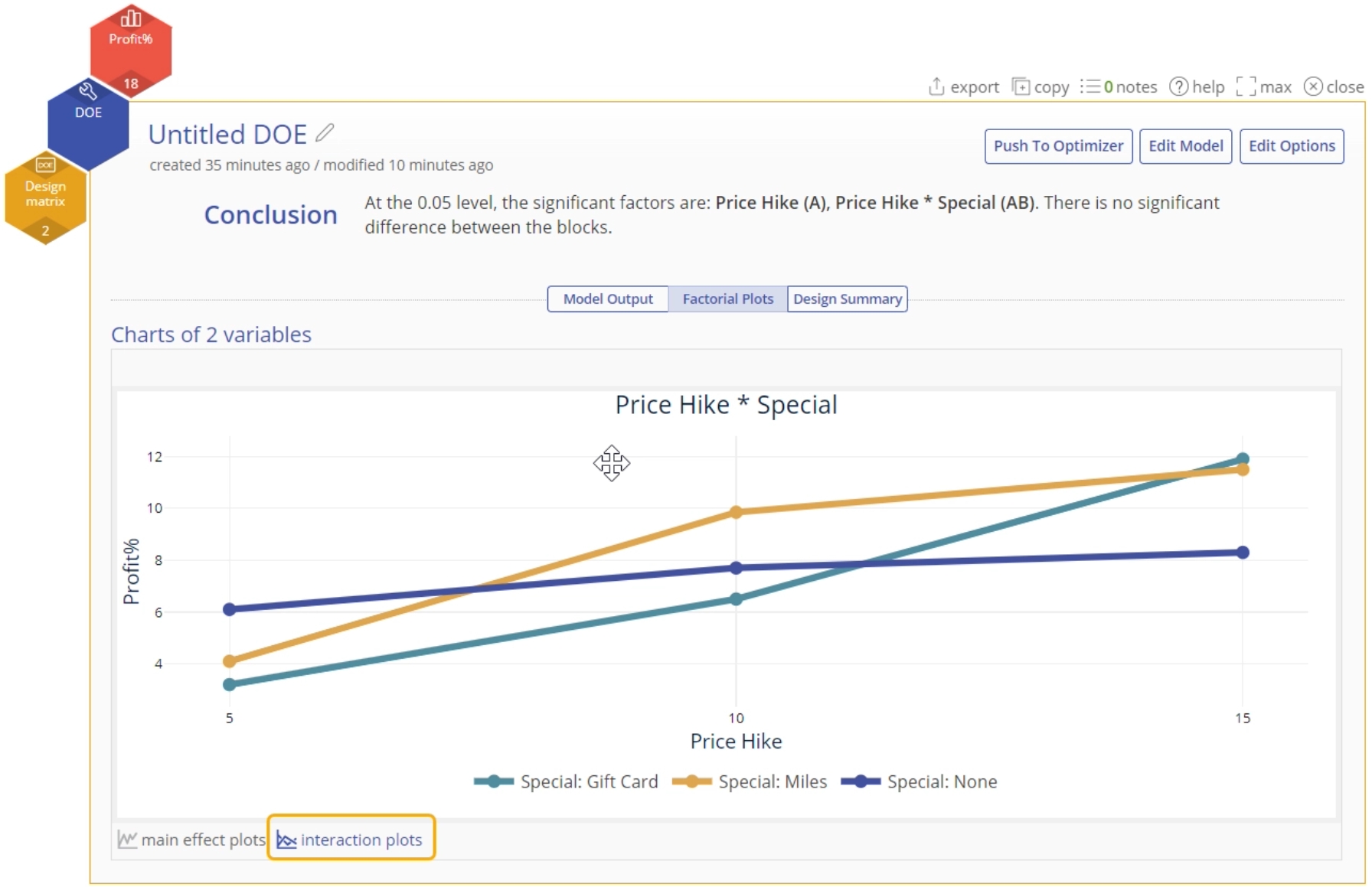The width and height of the screenshot is (1372, 887).
Task: Click the Price Hike * Special chart title
Action: pos(726,405)
